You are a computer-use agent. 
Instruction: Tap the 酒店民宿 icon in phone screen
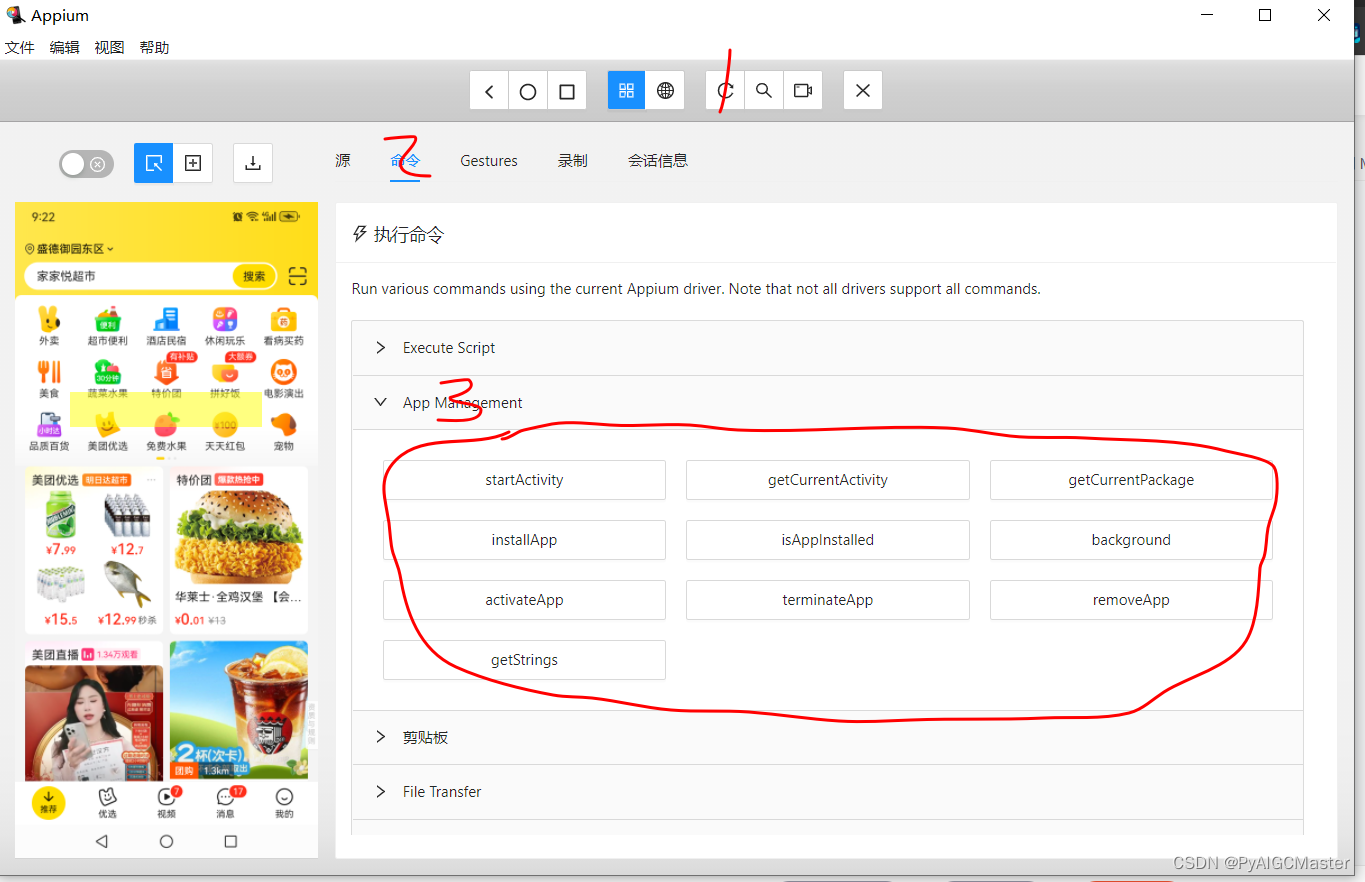coord(166,326)
